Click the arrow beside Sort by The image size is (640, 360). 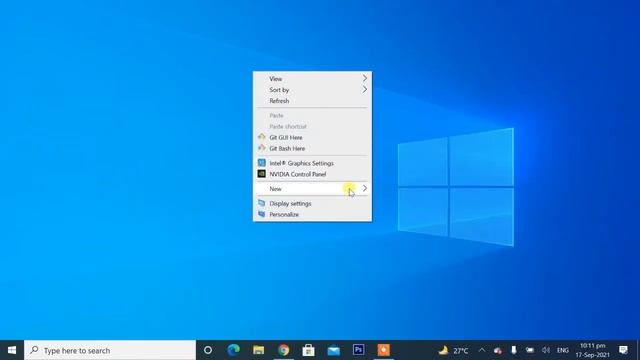[364, 89]
